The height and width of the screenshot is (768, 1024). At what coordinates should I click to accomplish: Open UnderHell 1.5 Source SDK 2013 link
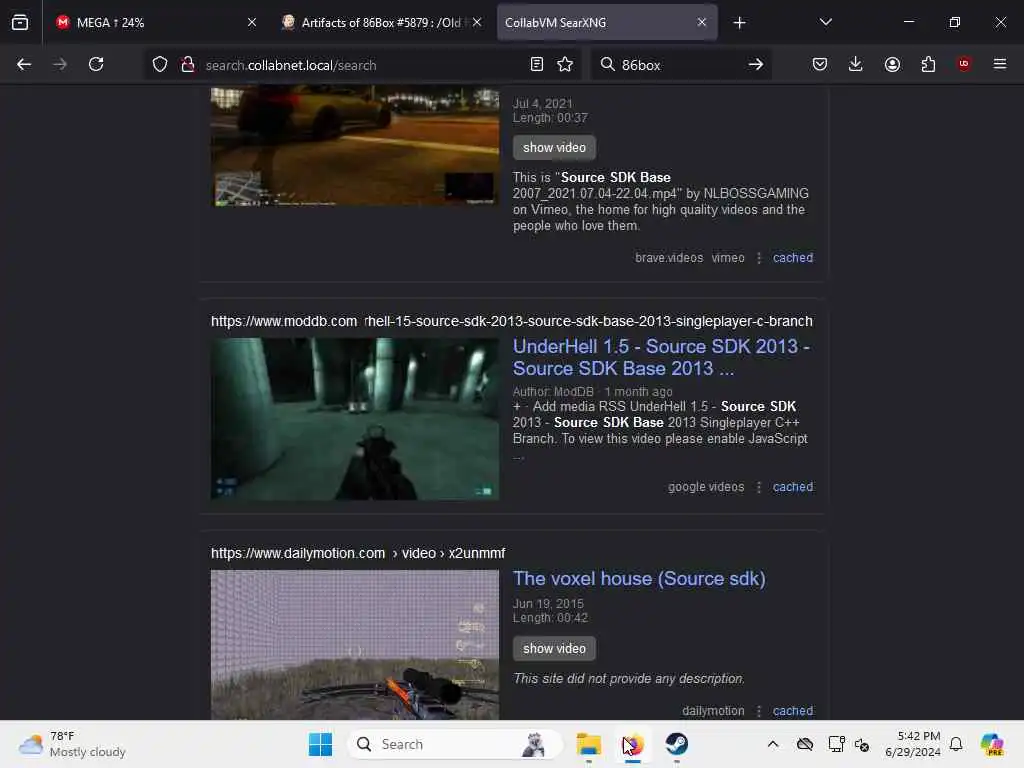[661, 357]
